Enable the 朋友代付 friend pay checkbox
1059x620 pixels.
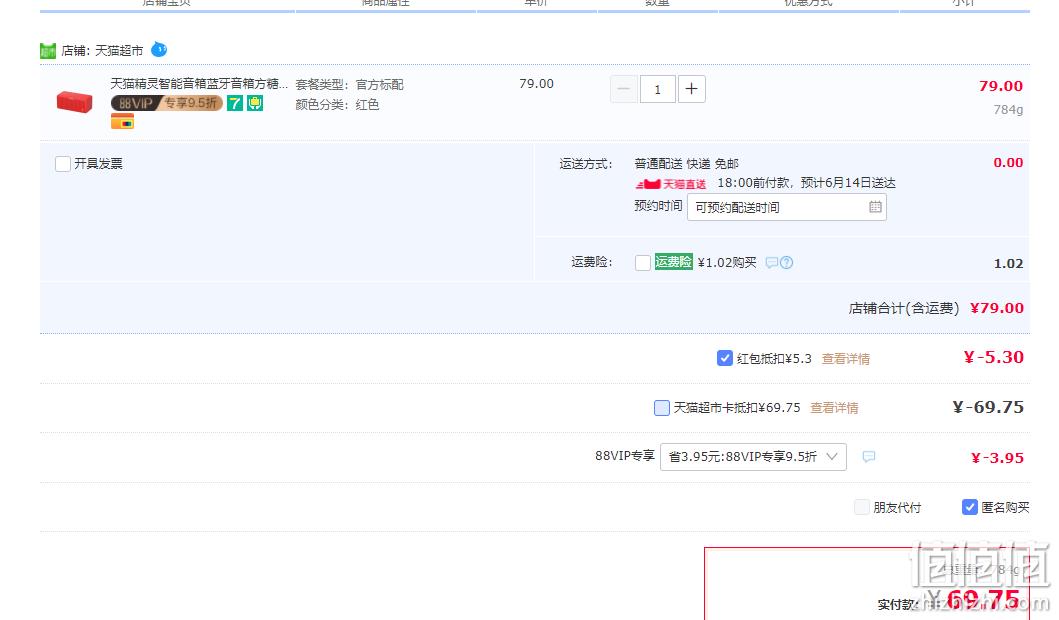862,507
